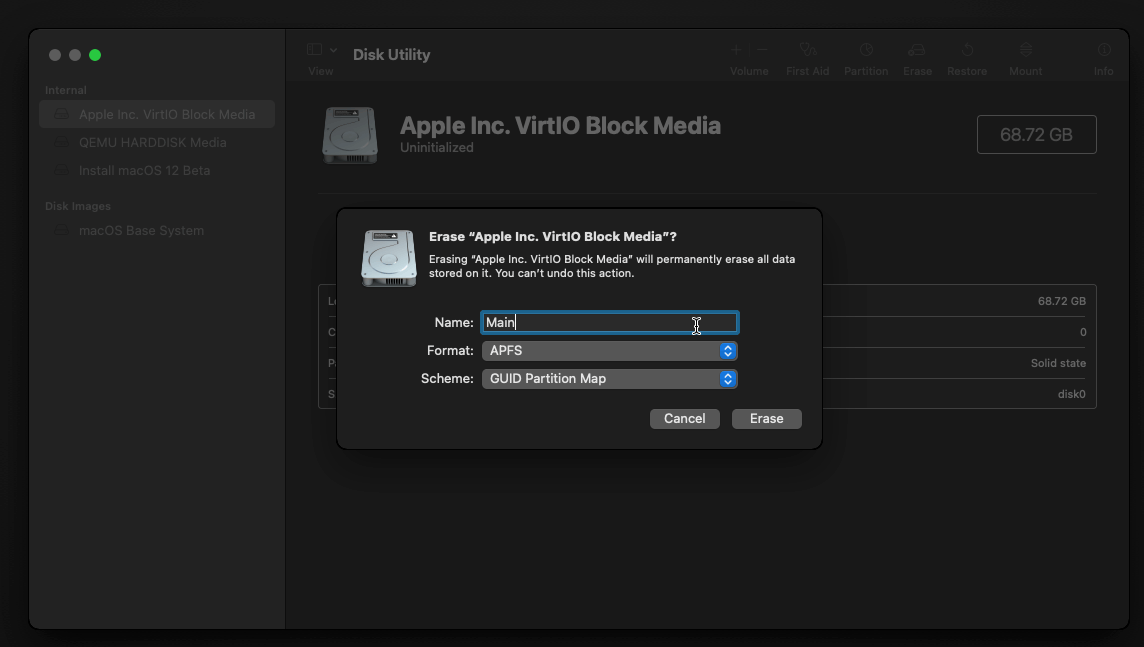1144x647 pixels.
Task: Open the Format dropdown set to APFS
Action: [x=609, y=351]
